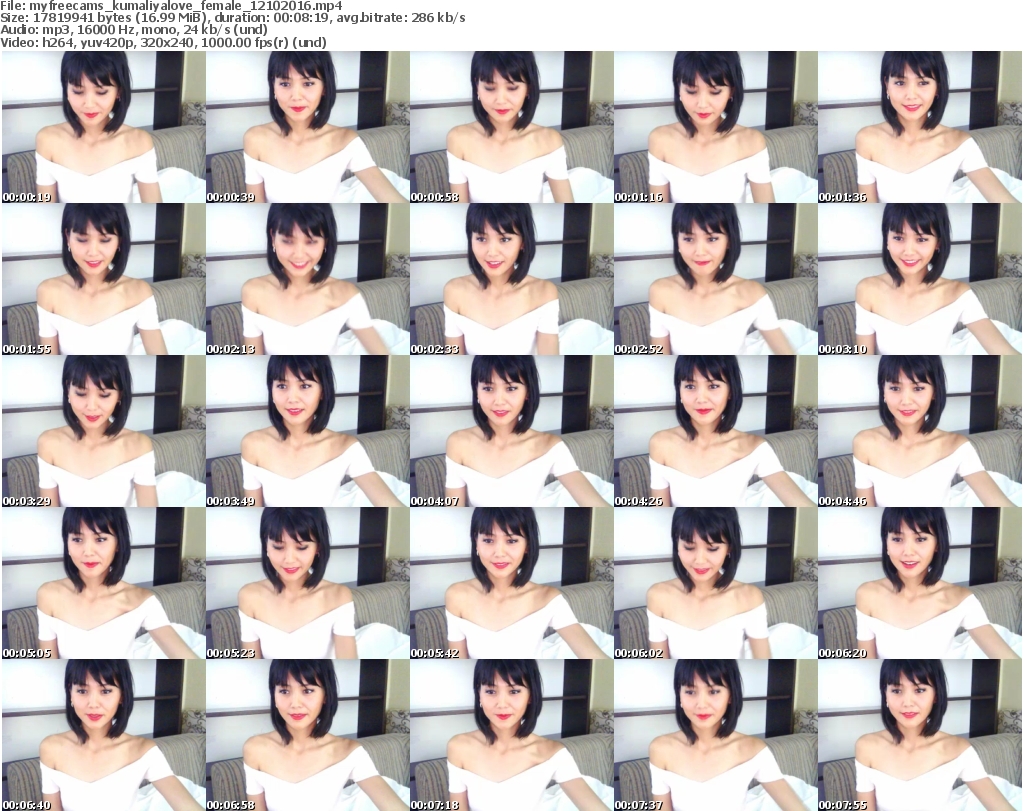The height and width of the screenshot is (811, 1024).
Task: Select the thumbnail frame stamped 00:01:16
Action: tap(716, 127)
